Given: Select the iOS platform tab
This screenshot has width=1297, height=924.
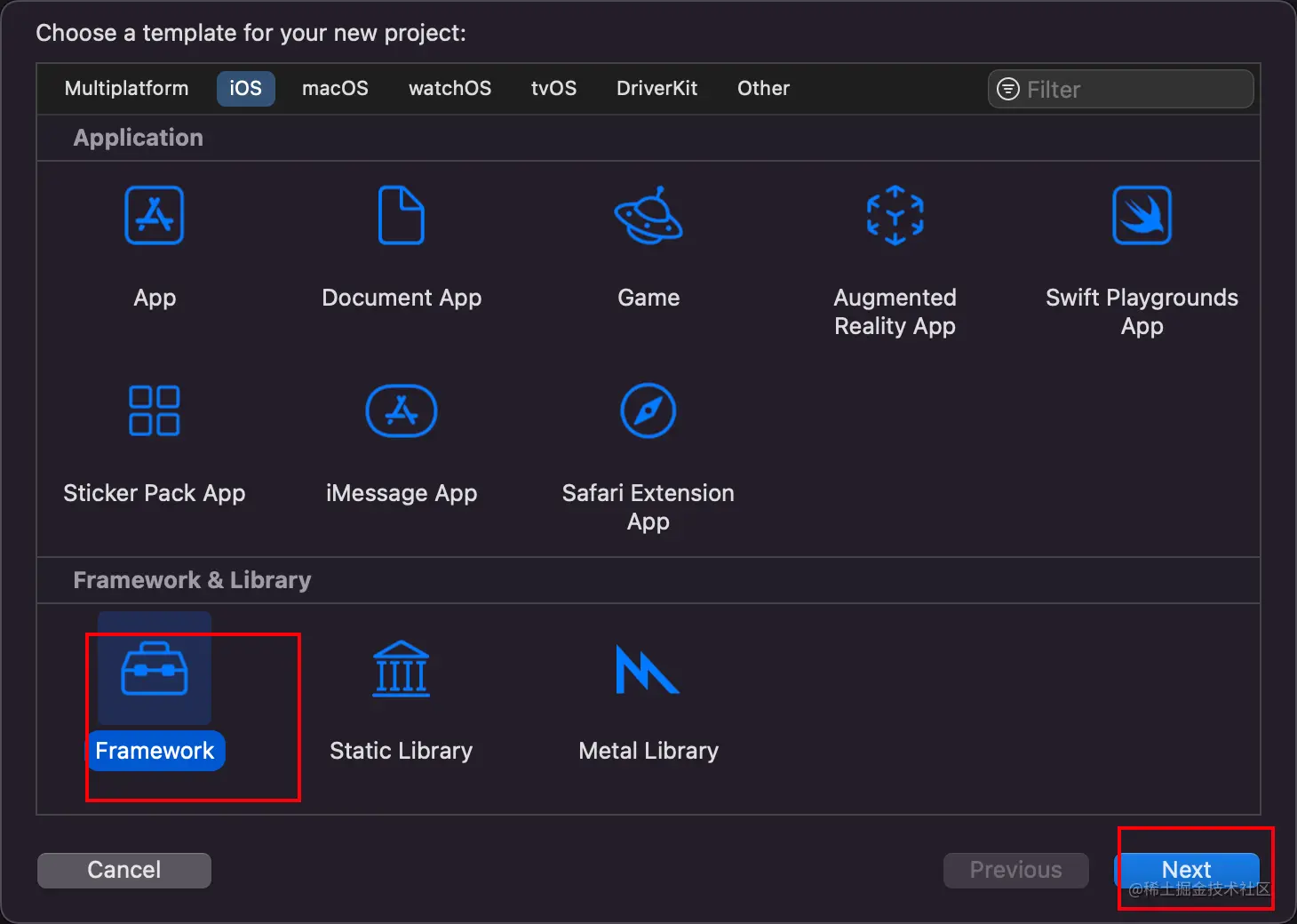Looking at the screenshot, I should (x=246, y=89).
